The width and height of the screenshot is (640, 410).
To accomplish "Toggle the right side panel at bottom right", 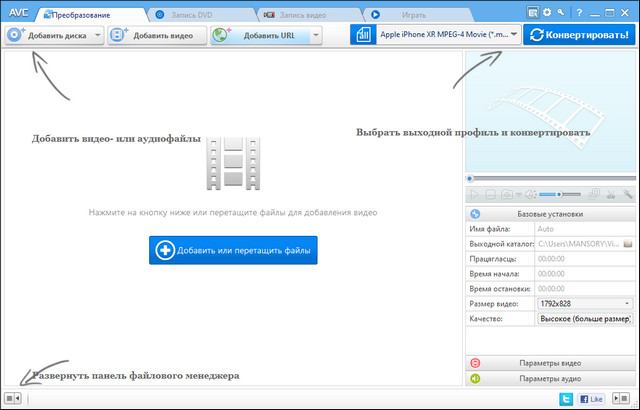I will tap(622, 398).
